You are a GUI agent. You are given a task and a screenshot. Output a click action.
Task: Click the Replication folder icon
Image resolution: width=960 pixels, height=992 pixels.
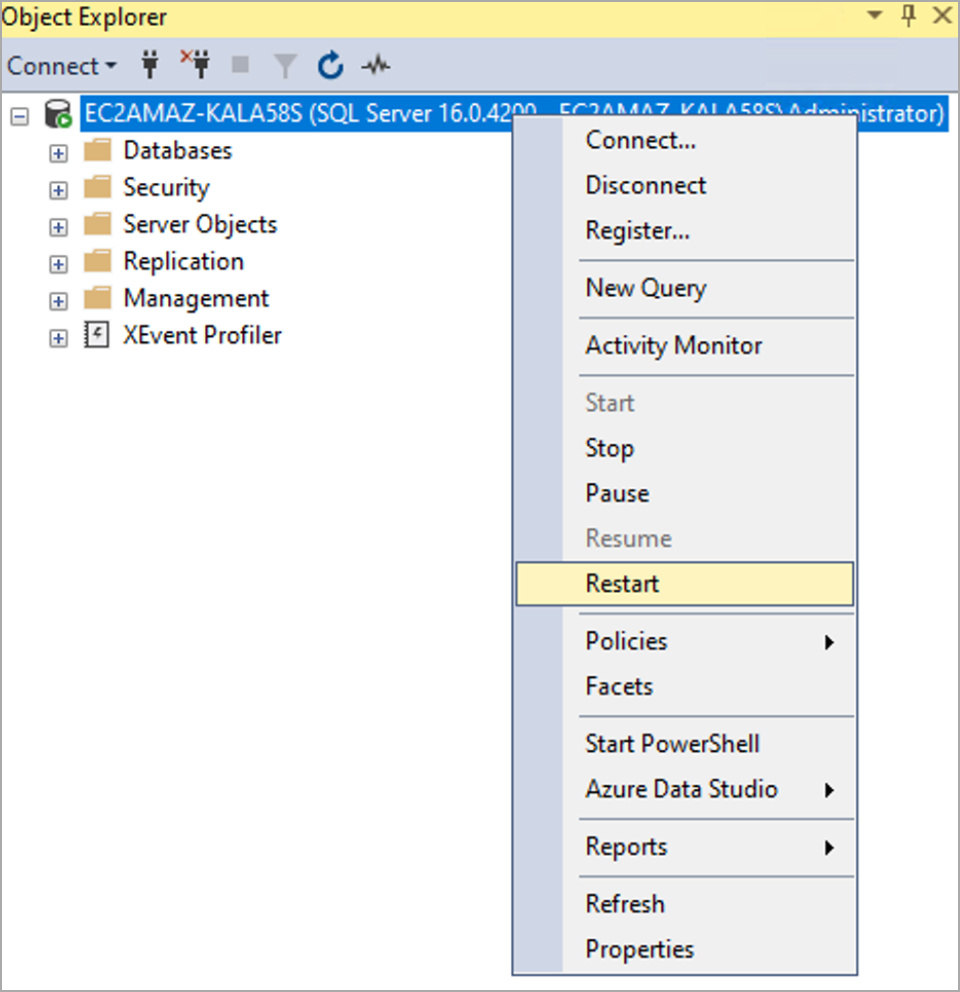tap(97, 261)
